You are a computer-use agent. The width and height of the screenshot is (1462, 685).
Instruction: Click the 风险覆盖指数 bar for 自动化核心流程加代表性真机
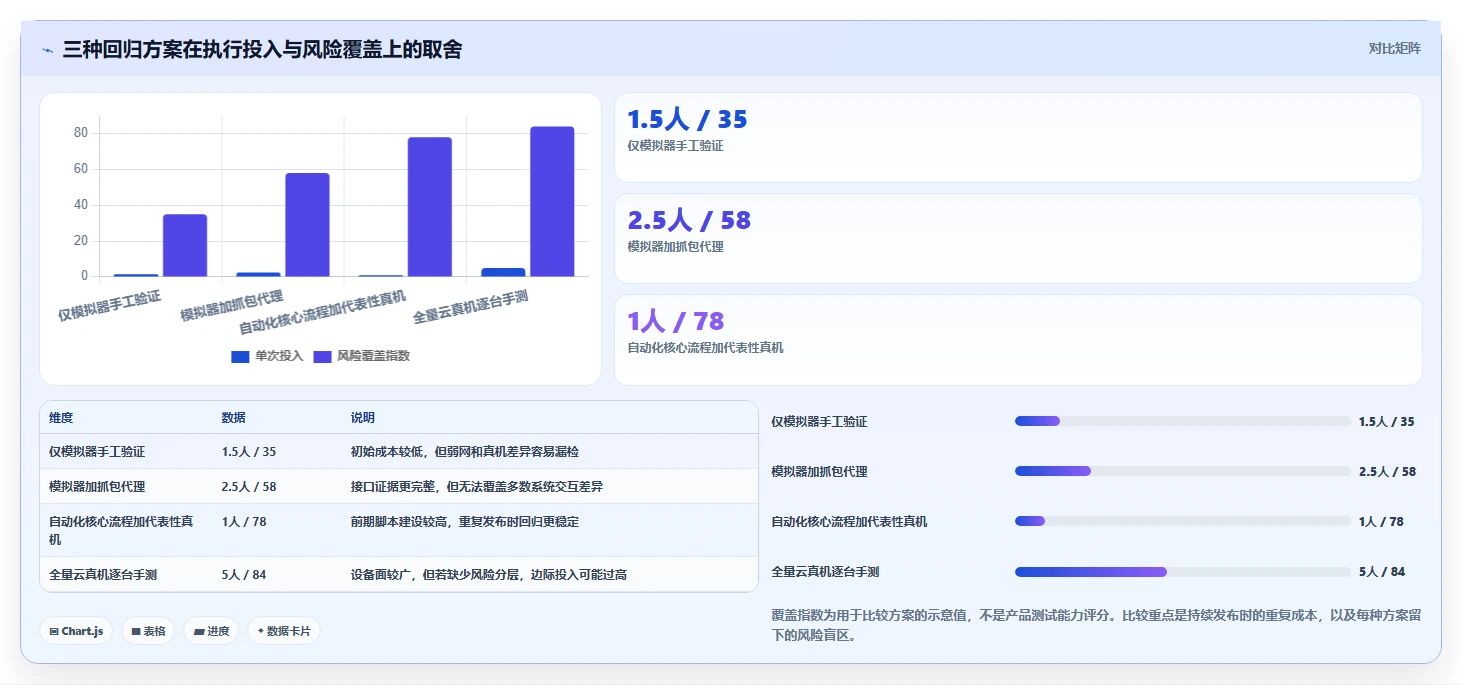[x=430, y=207]
